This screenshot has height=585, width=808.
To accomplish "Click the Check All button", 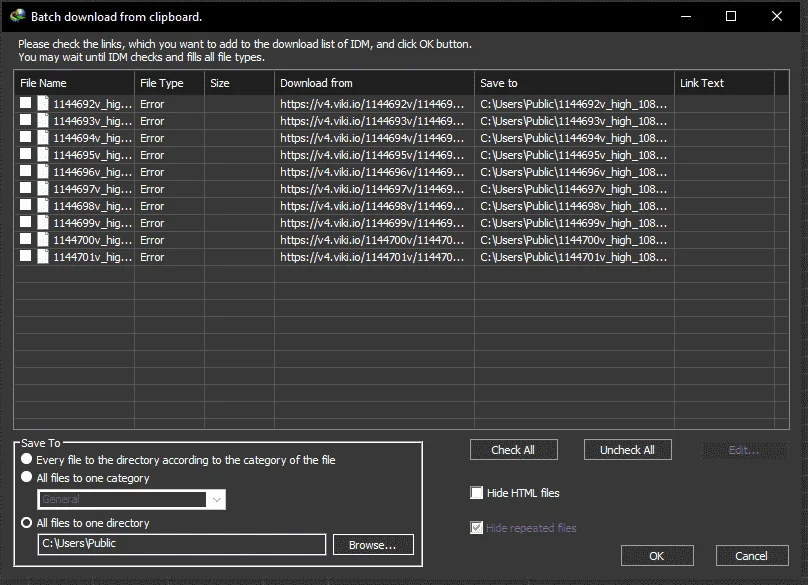I will click(x=513, y=449).
